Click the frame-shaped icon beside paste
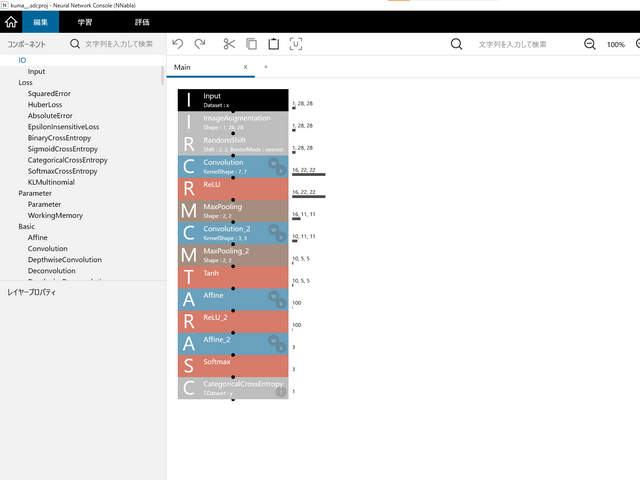The image size is (640, 480). 296,44
